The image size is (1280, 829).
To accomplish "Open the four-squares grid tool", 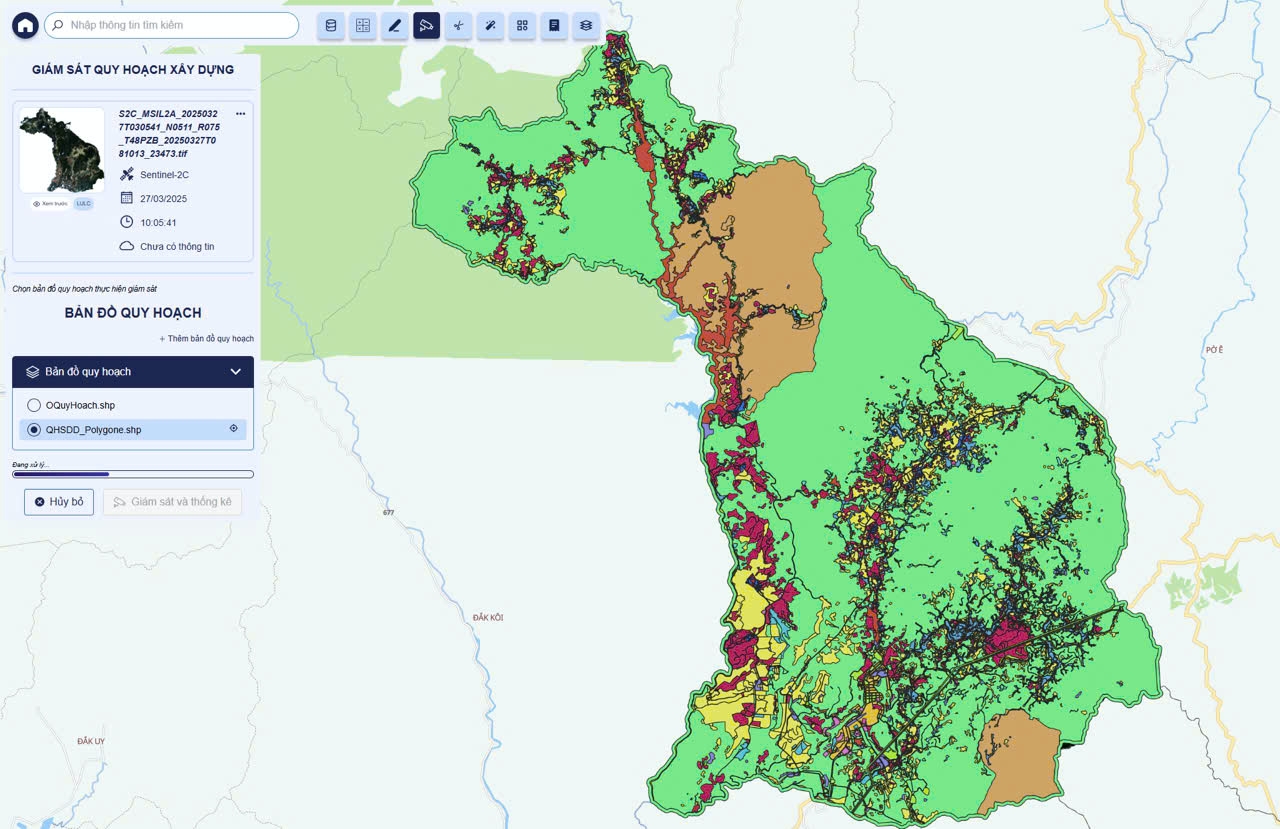I will click(522, 26).
